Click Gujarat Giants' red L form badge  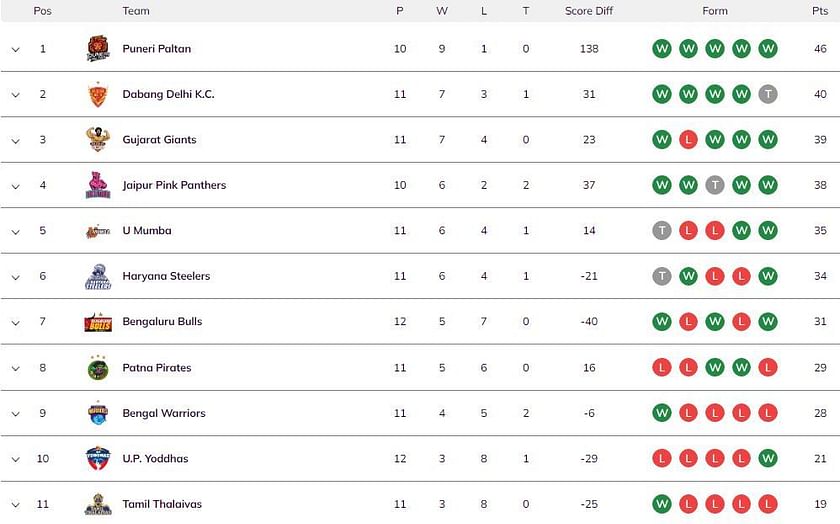[688, 140]
